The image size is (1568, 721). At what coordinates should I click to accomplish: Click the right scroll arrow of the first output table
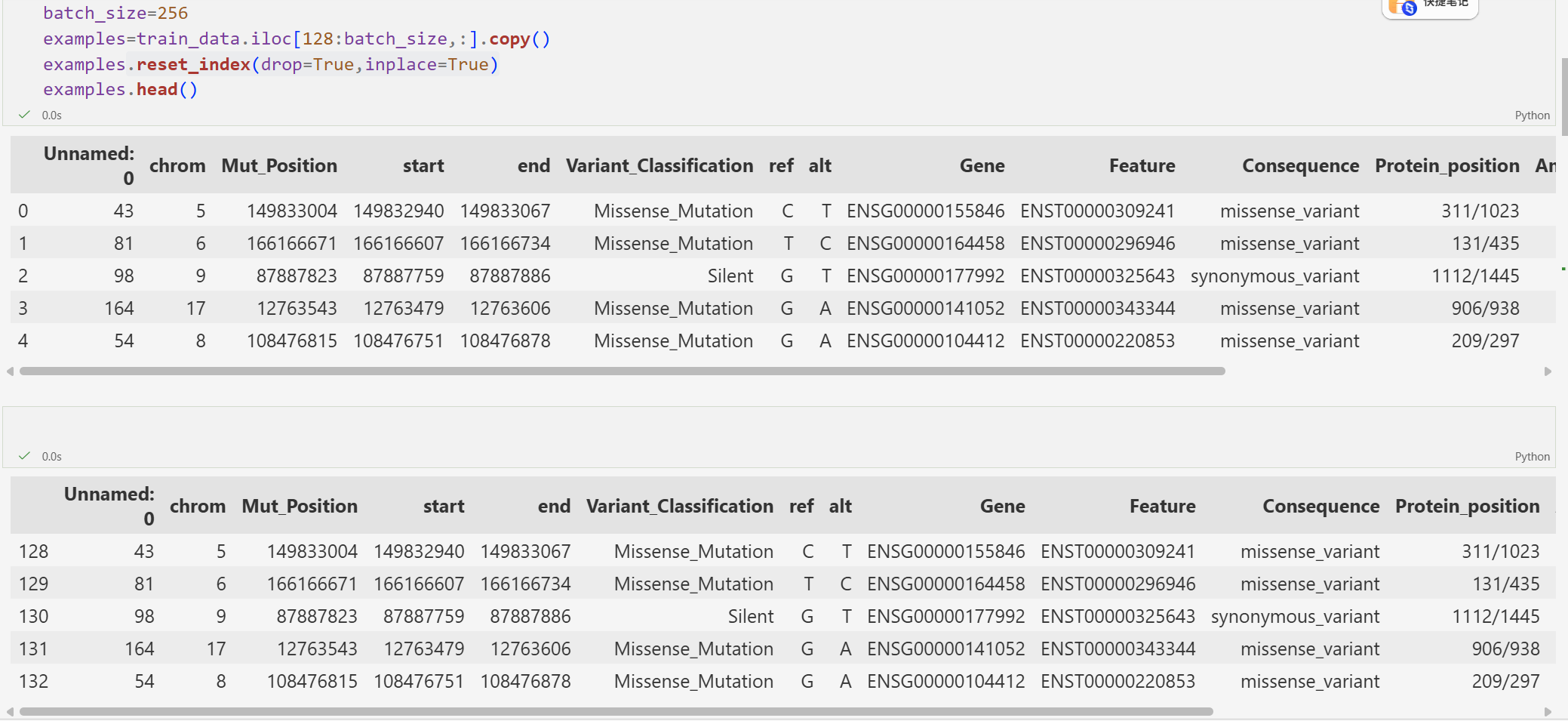pos(1548,371)
